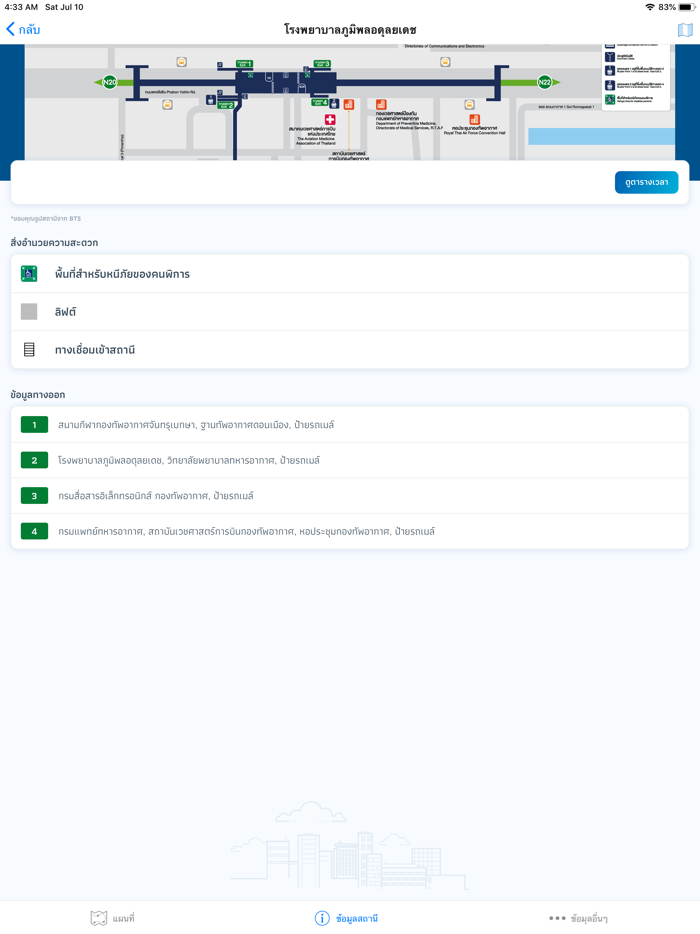The width and height of the screenshot is (700, 934).
Task: Tap the Exit 1 sign on station map
Action: tap(244, 64)
